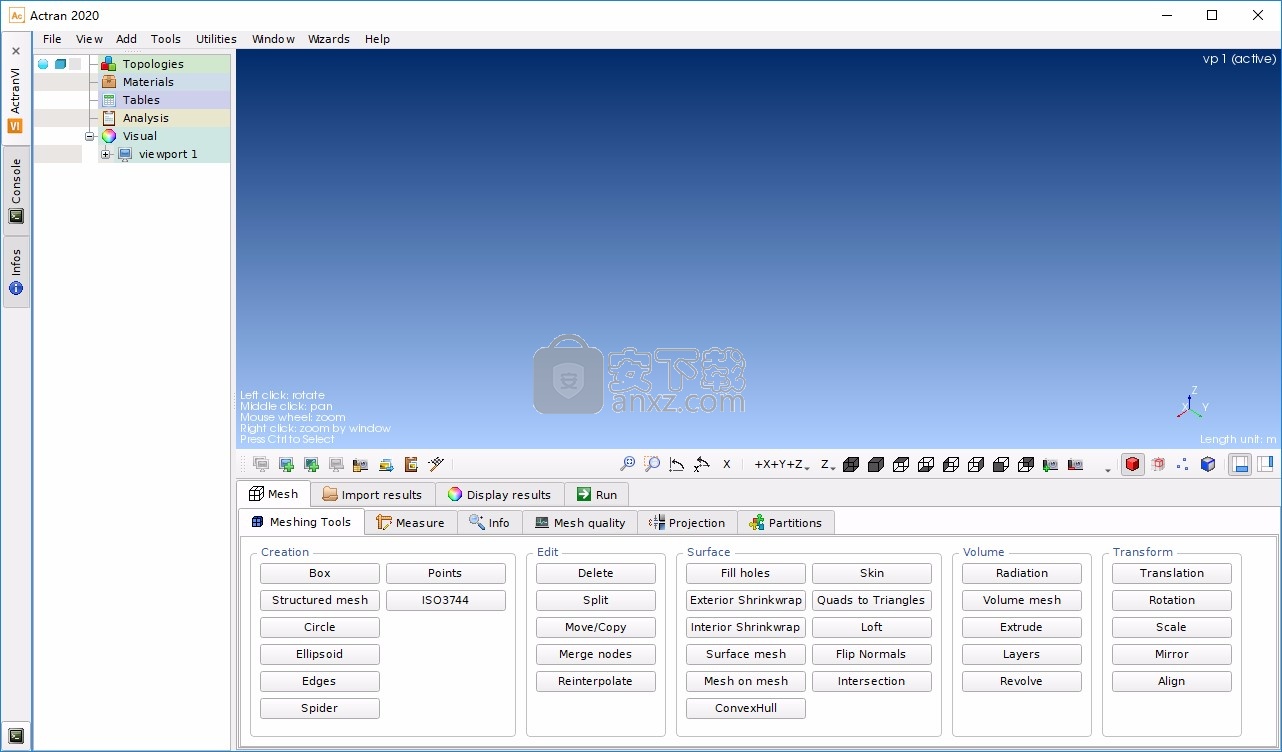Click the Merge nodes button
Screen dimensions: 1282x752
[596, 654]
